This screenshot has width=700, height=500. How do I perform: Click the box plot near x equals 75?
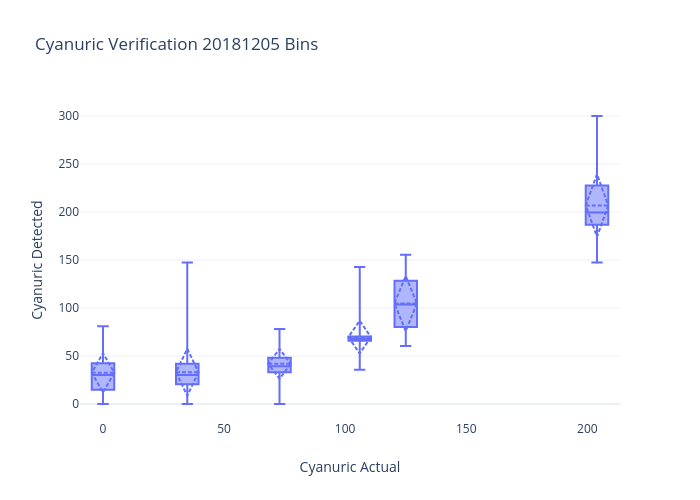(280, 365)
